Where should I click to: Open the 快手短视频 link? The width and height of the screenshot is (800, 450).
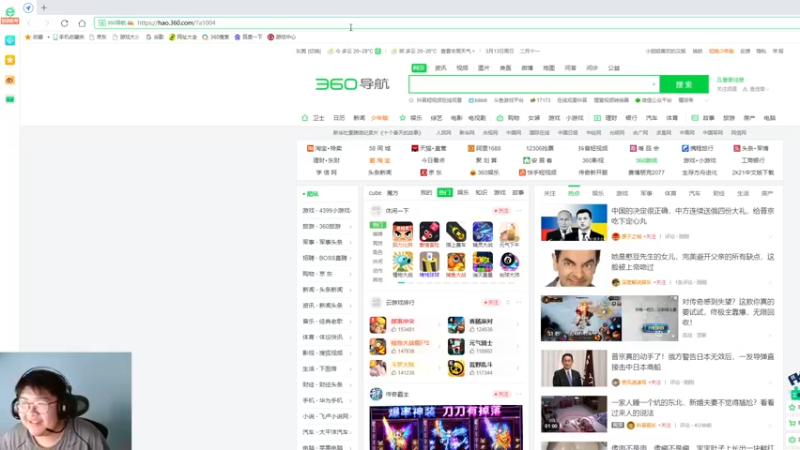[x=538, y=172]
